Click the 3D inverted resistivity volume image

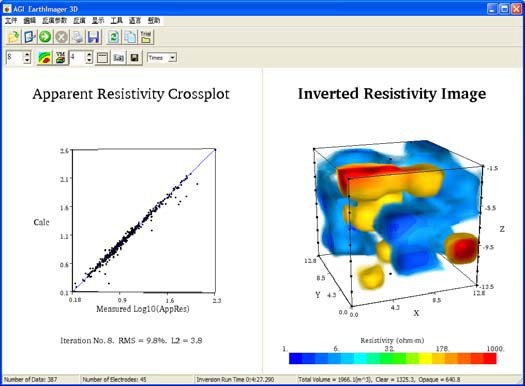pos(397,219)
